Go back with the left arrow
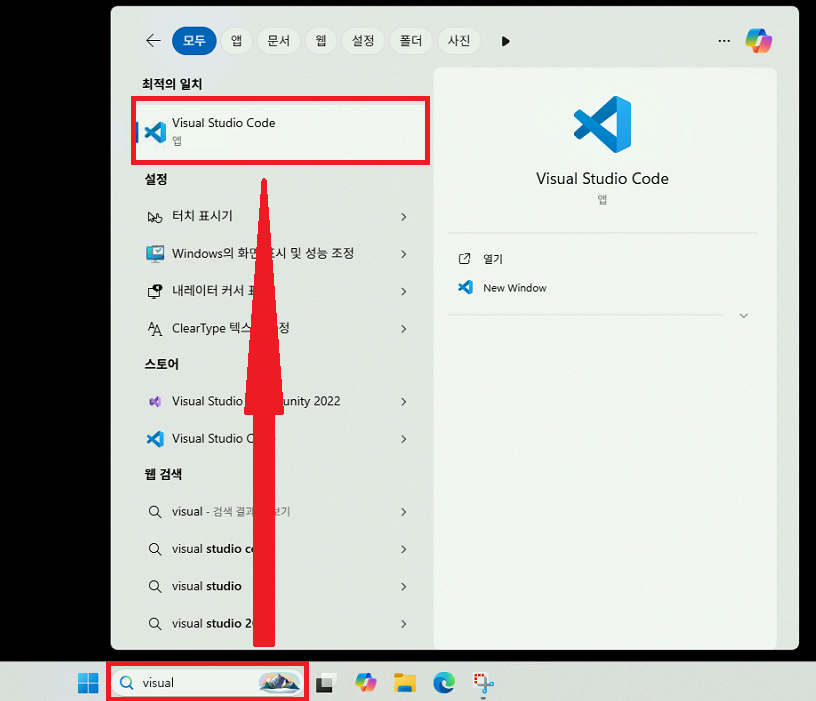The height and width of the screenshot is (701, 816). coord(153,41)
